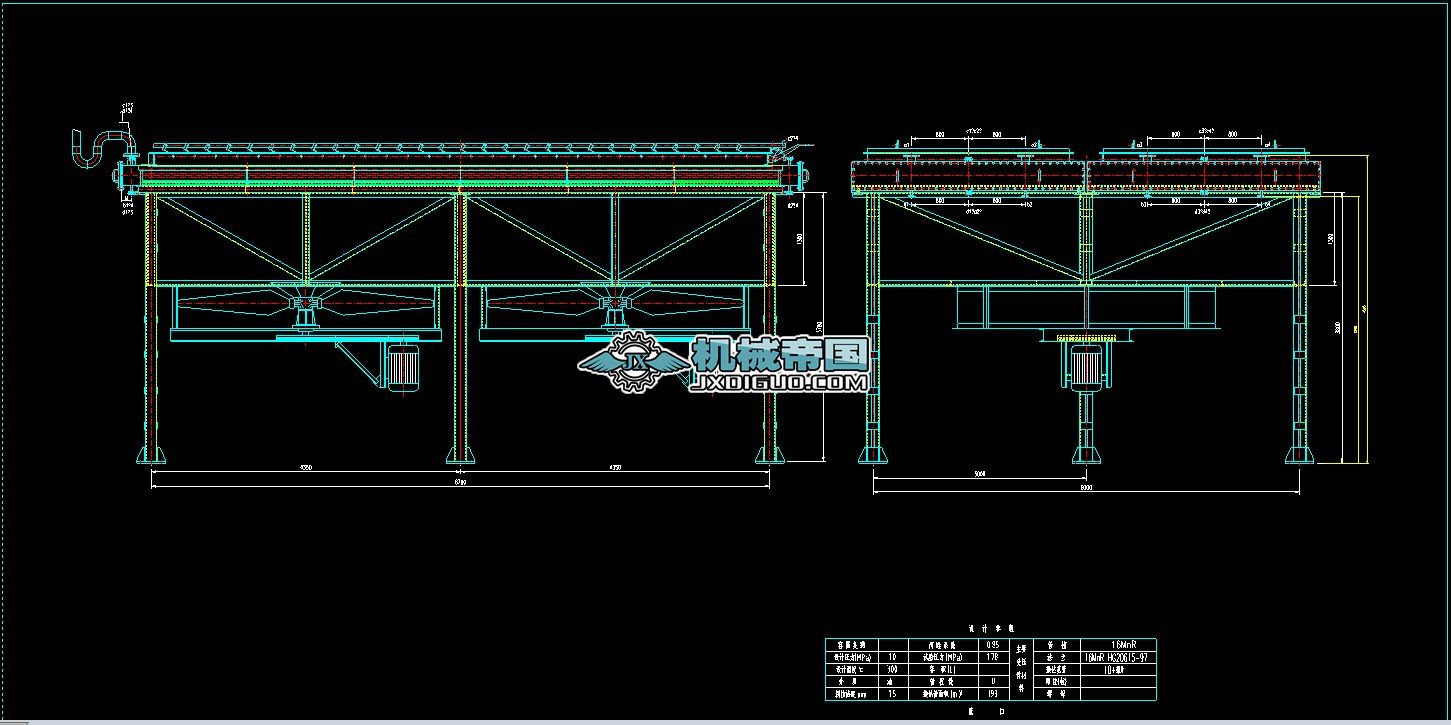
Task: Select the 8000 overall width dimension text
Action: click(1086, 488)
